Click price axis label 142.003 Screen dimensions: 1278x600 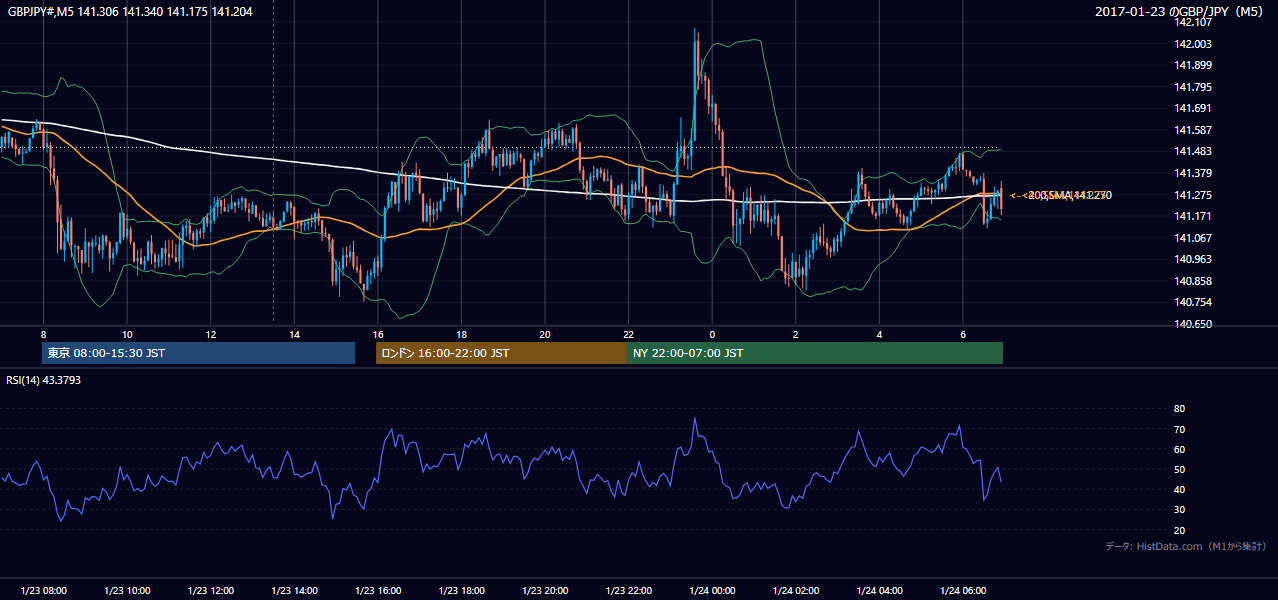[1194, 44]
